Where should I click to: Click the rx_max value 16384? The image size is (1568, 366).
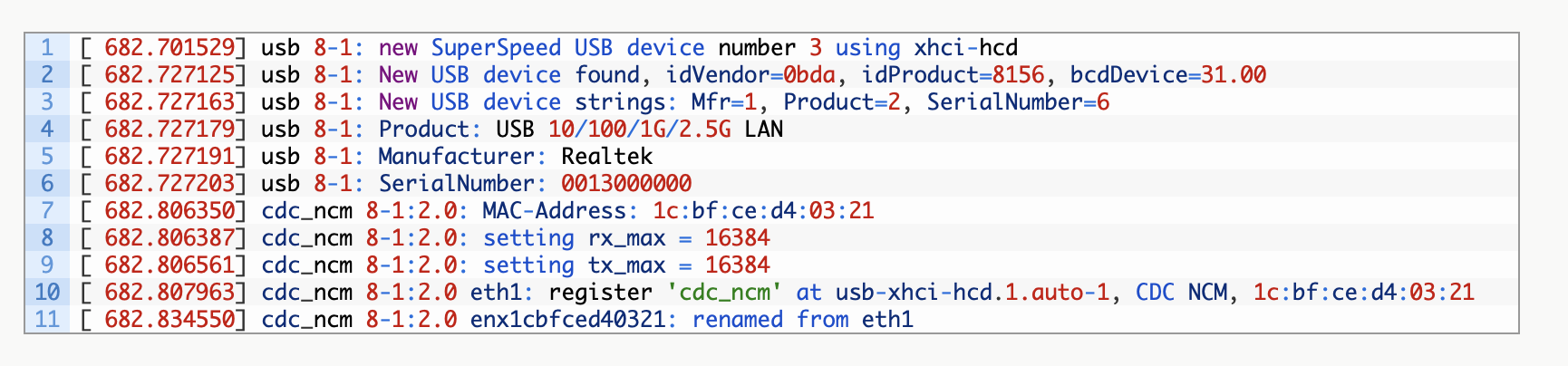coord(737,237)
